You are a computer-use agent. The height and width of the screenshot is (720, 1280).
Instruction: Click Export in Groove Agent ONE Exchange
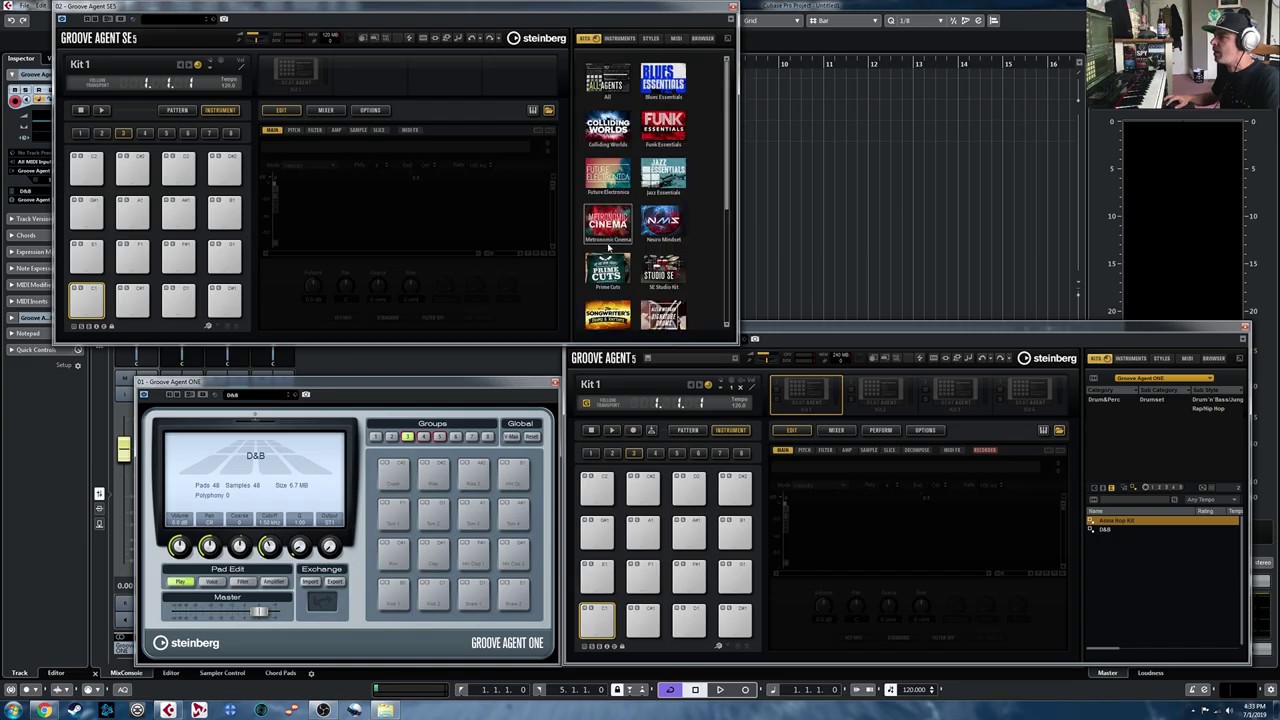[x=334, y=581]
